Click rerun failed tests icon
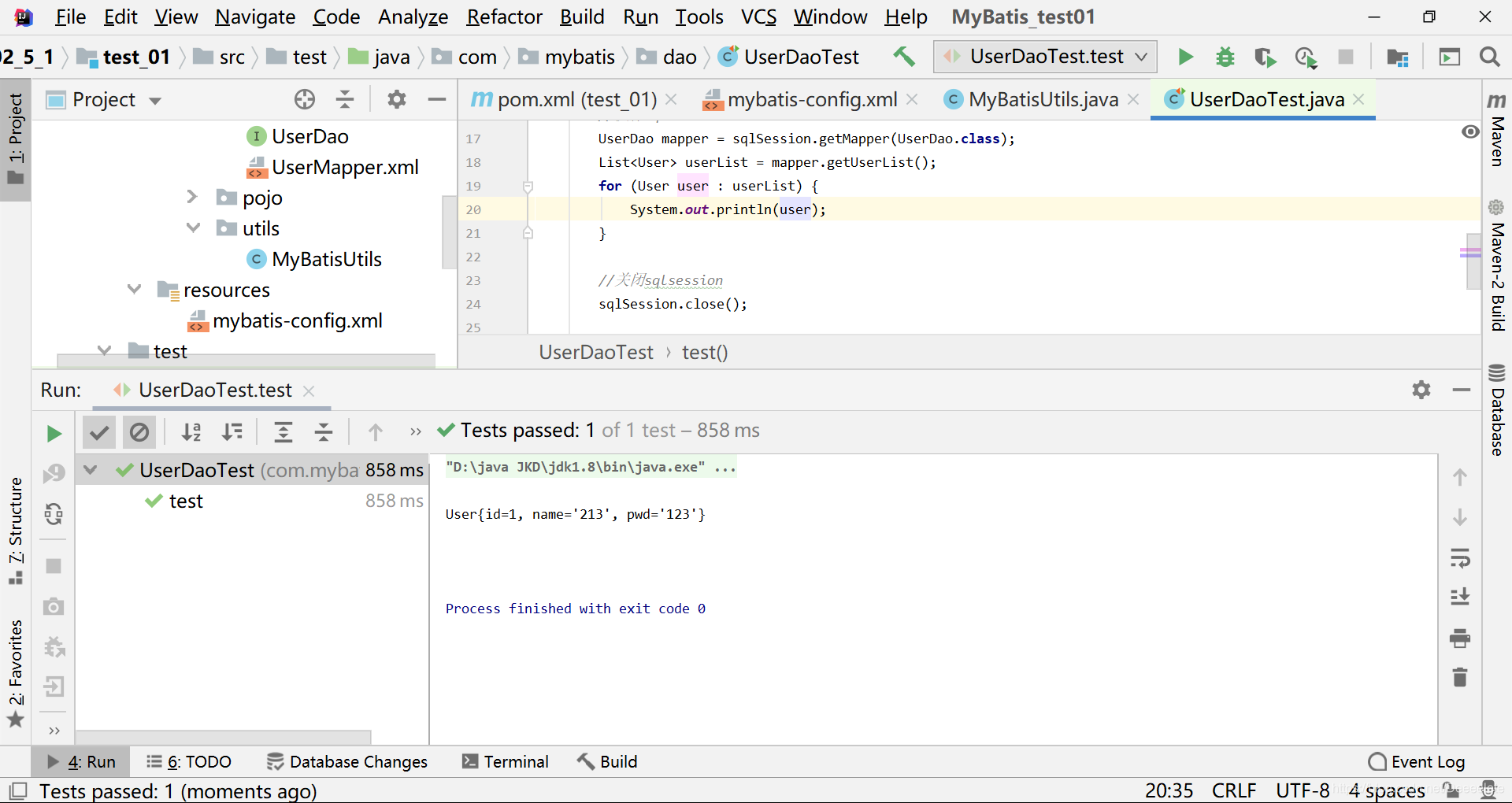1512x803 pixels. [x=54, y=473]
